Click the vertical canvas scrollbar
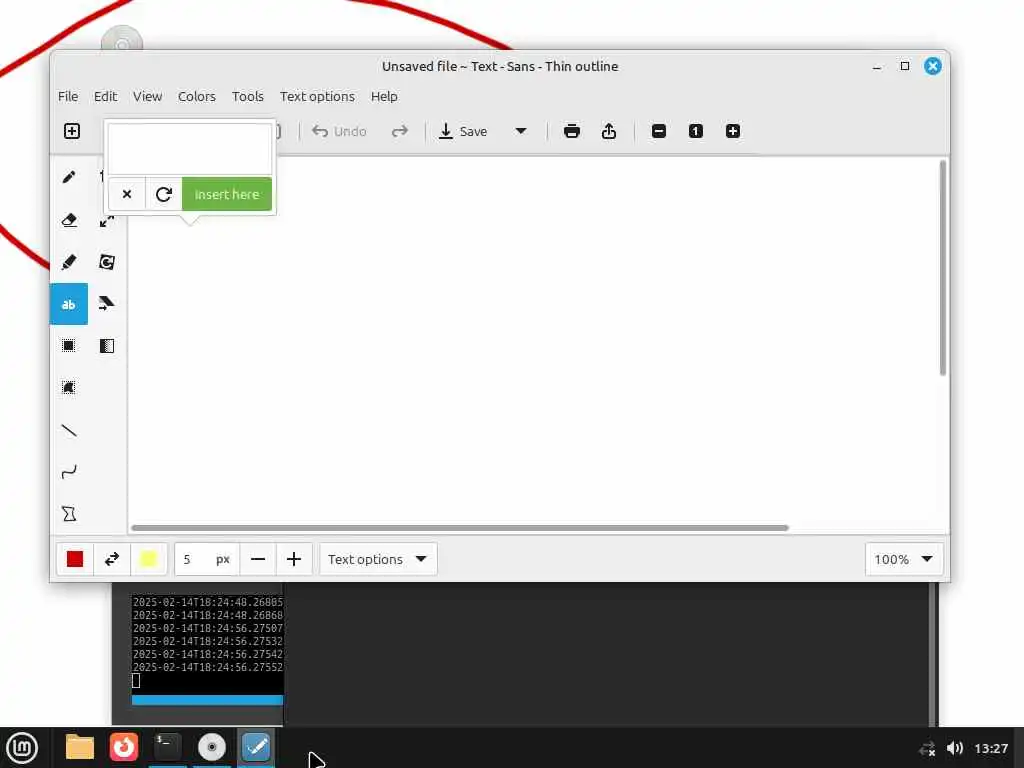The height and width of the screenshot is (768, 1024). tap(942, 268)
